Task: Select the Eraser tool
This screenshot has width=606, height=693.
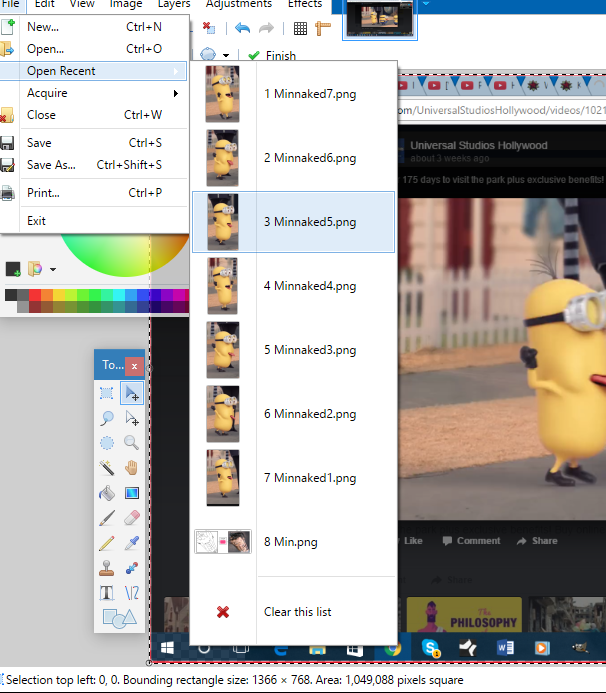Action: tap(132, 518)
